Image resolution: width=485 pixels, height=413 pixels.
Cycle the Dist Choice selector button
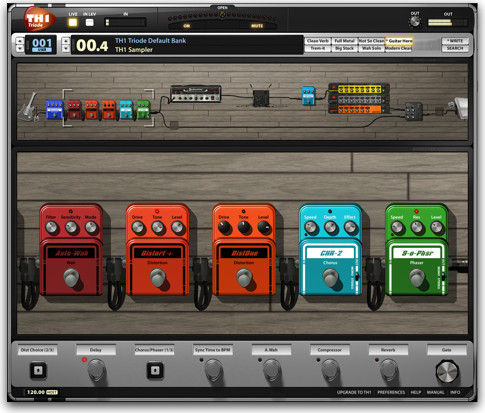point(38,370)
